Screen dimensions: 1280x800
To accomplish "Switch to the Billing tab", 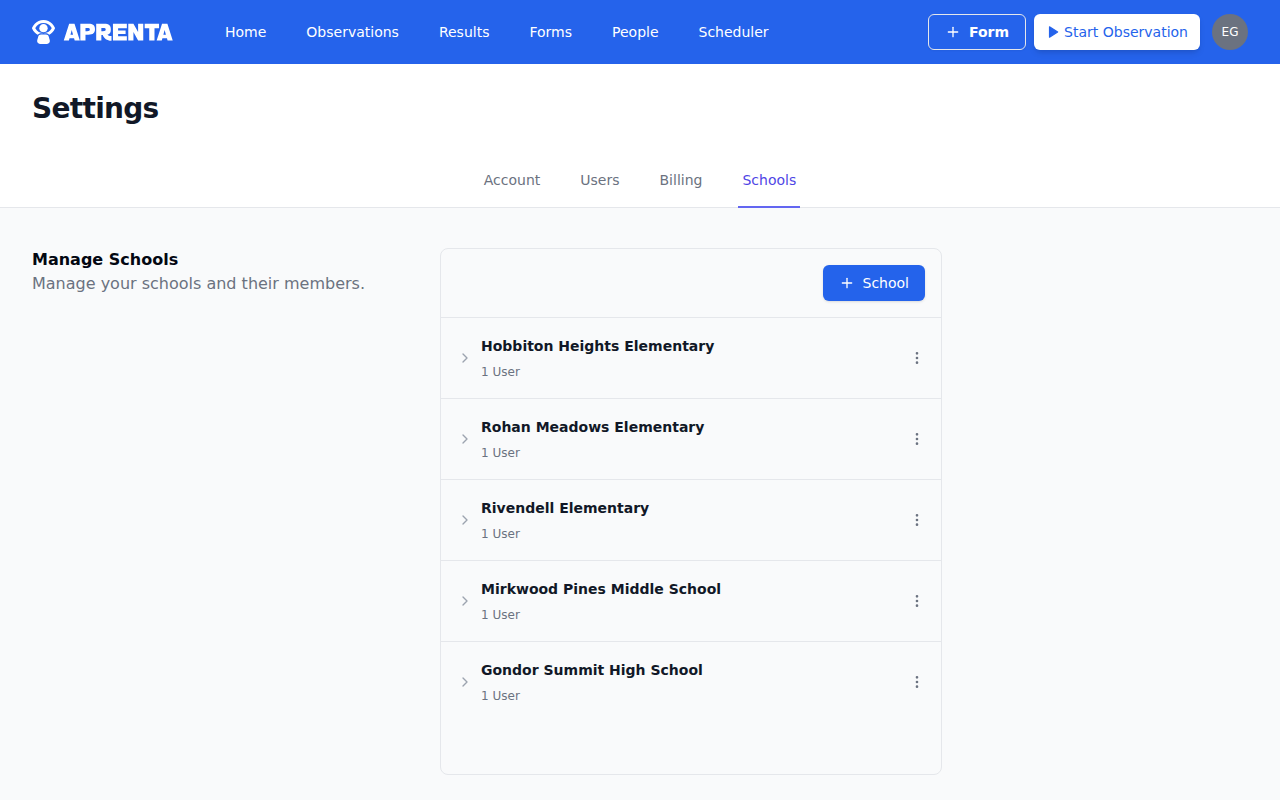I will (x=680, y=180).
